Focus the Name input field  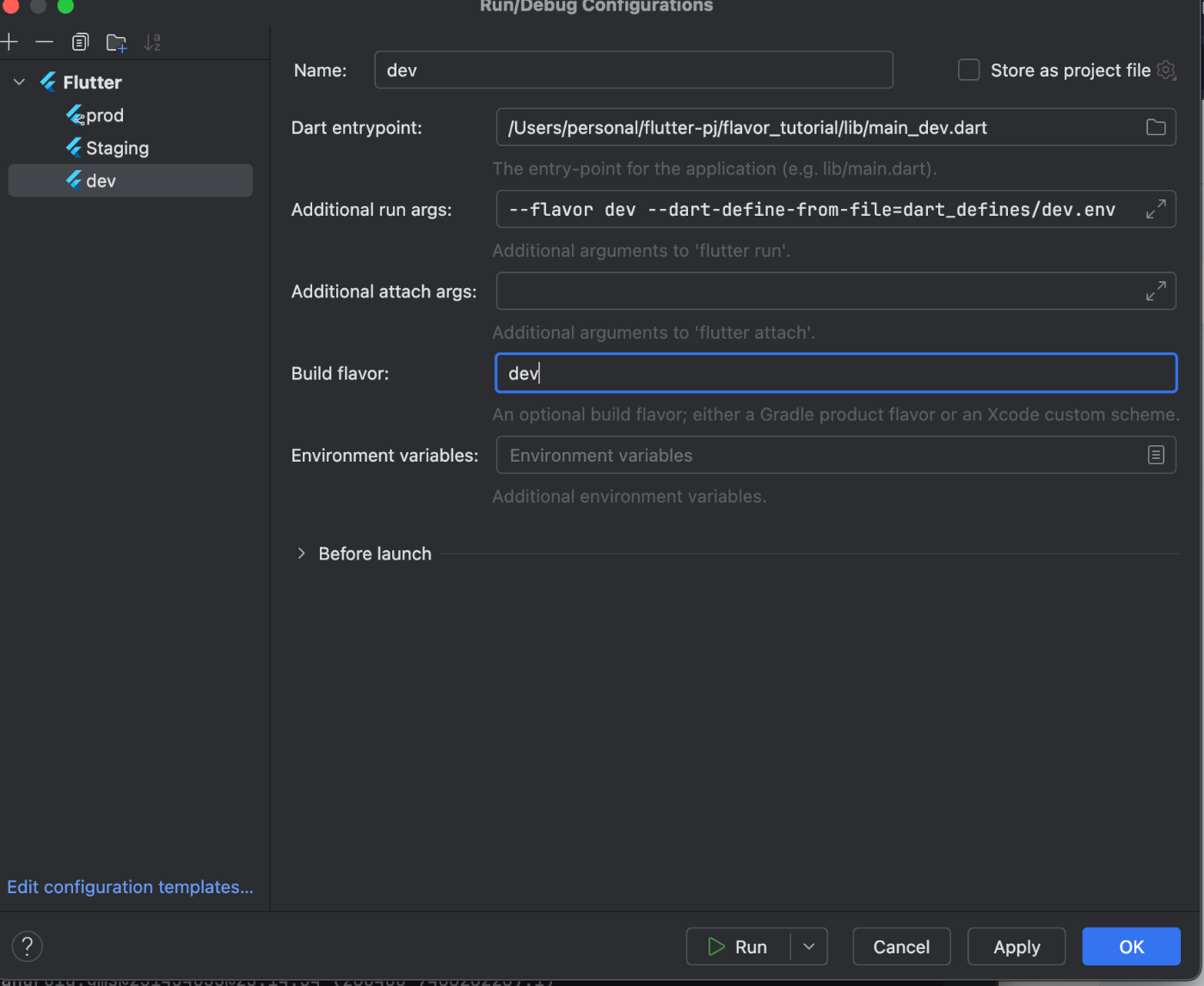pos(634,70)
